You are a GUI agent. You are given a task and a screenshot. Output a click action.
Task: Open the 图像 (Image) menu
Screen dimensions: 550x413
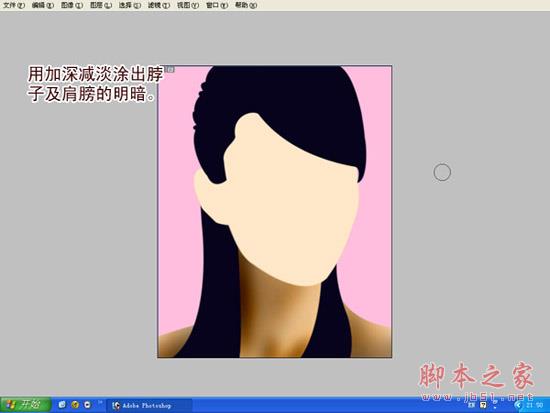[x=72, y=5]
